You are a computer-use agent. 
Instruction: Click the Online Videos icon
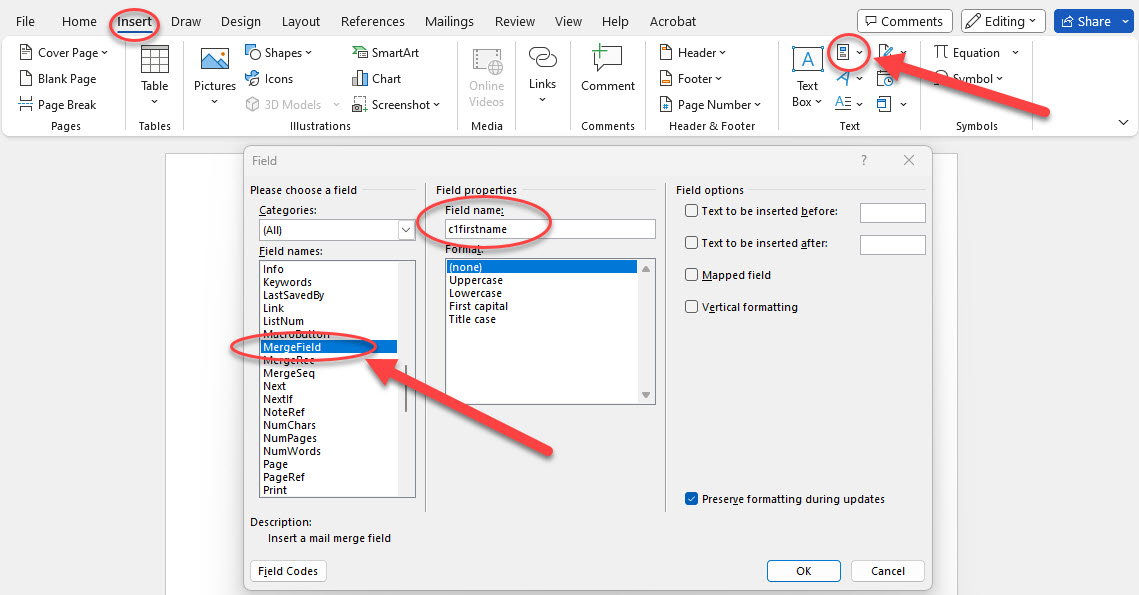(487, 62)
